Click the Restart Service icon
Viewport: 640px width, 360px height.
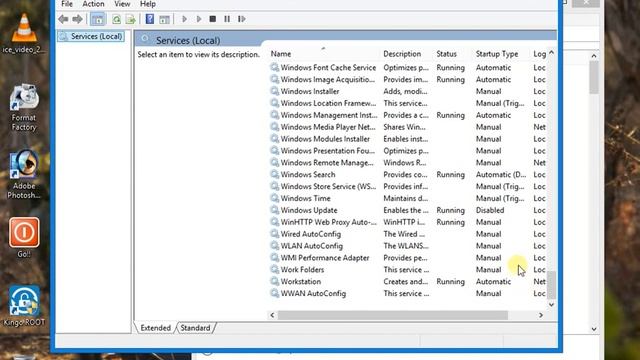click(x=242, y=19)
